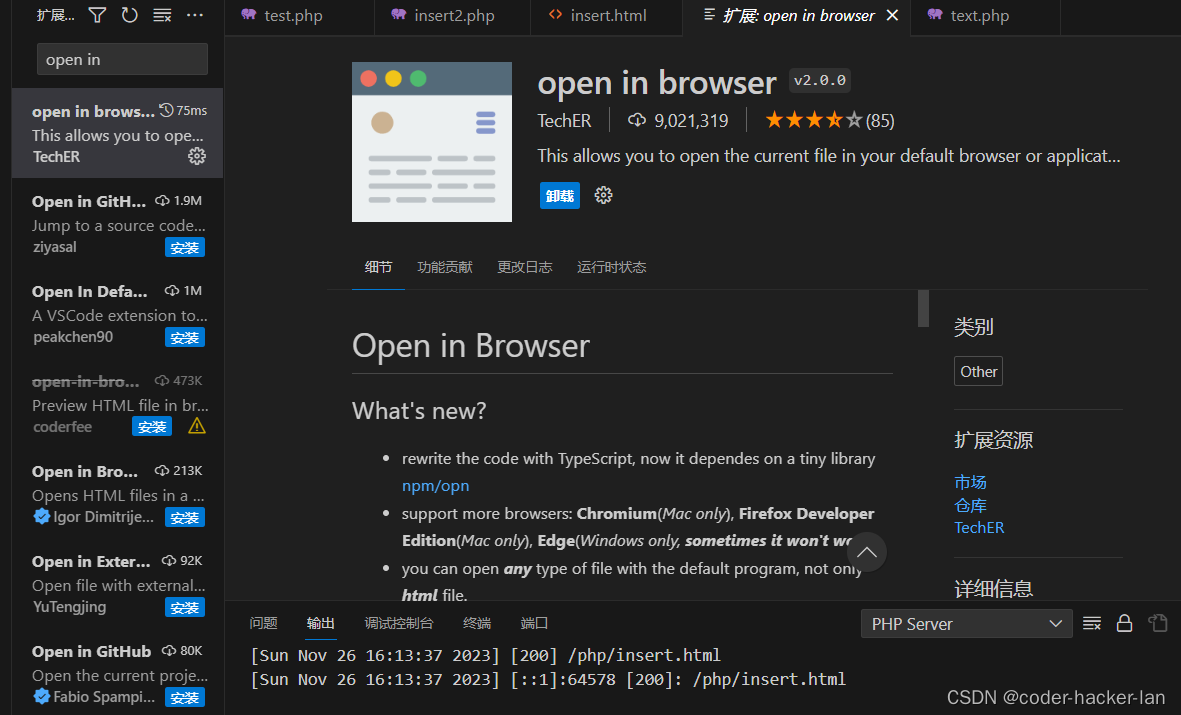Image resolution: width=1181 pixels, height=715 pixels.
Task: Clear the output panel content
Action: tap(1091, 623)
